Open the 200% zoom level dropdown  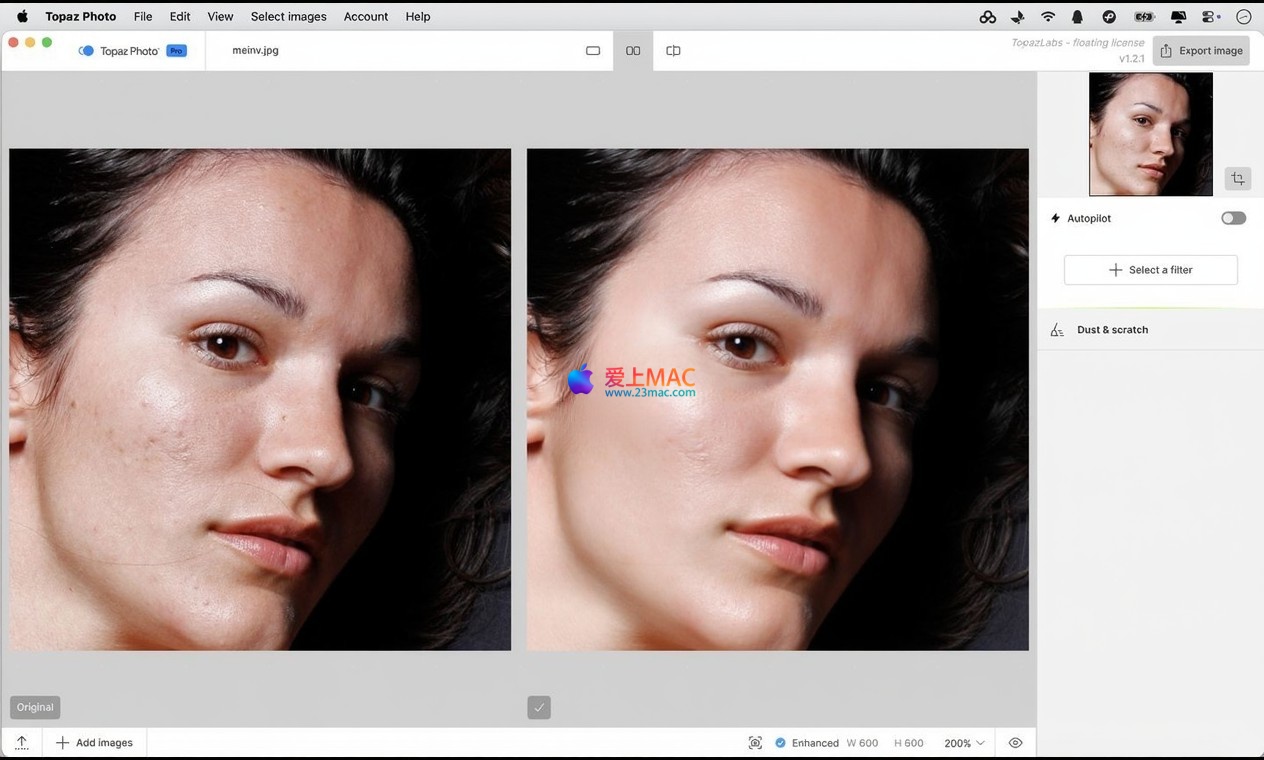965,743
